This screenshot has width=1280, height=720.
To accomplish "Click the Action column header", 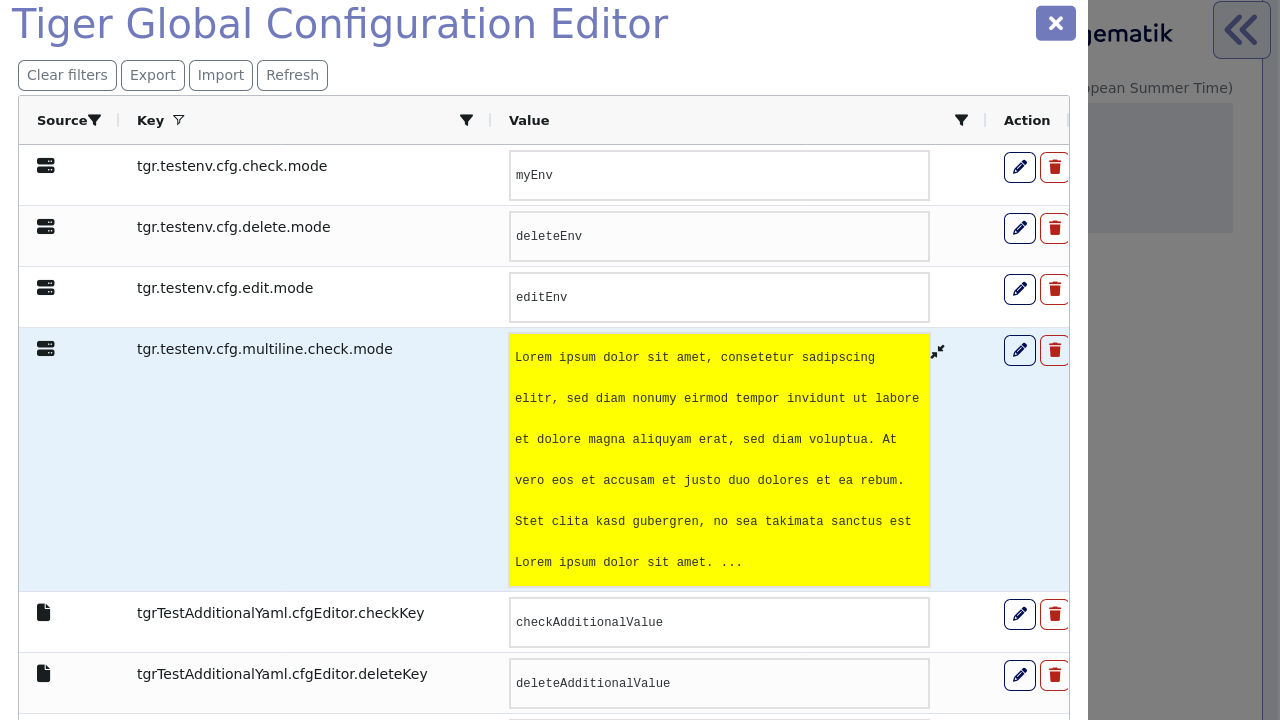I will pyautogui.click(x=1027, y=120).
